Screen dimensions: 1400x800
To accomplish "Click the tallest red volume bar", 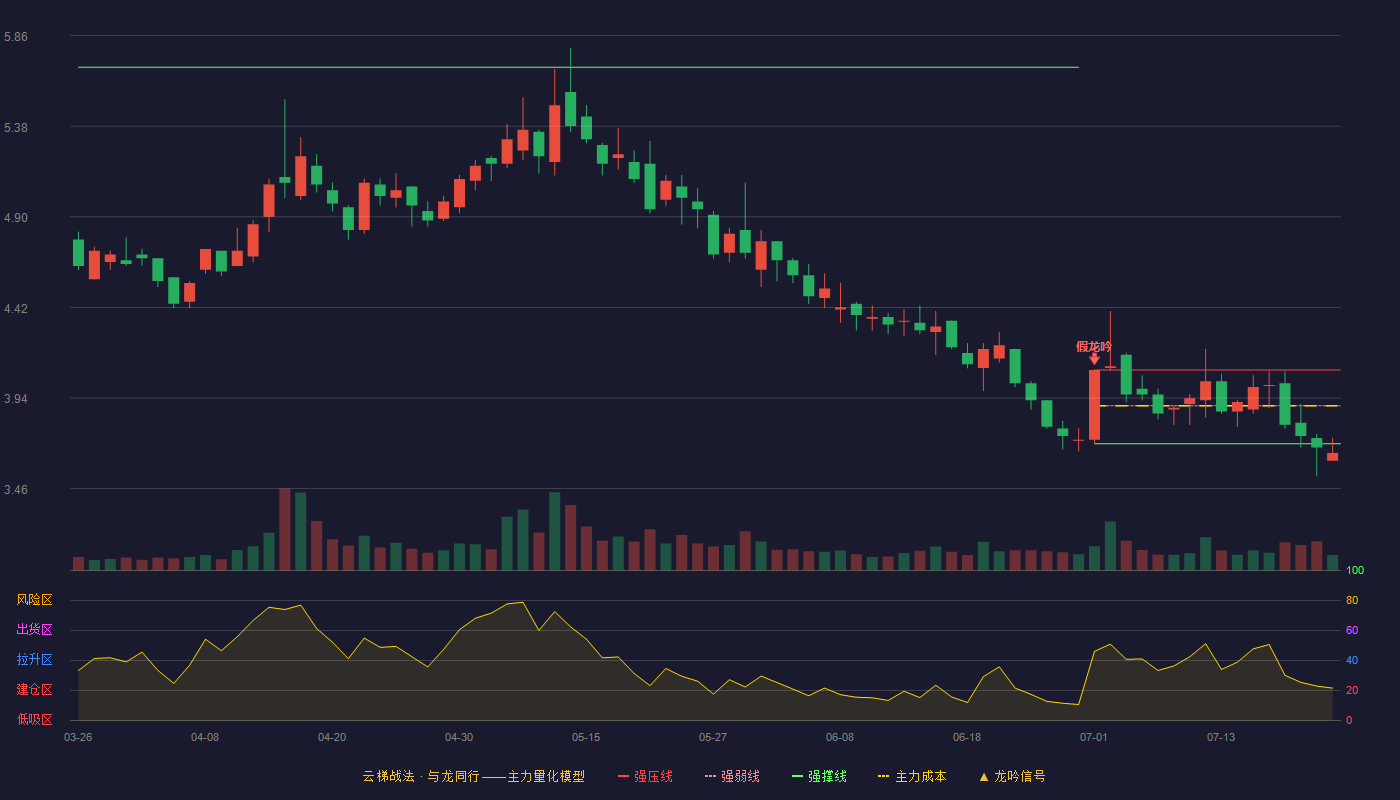I will [285, 529].
